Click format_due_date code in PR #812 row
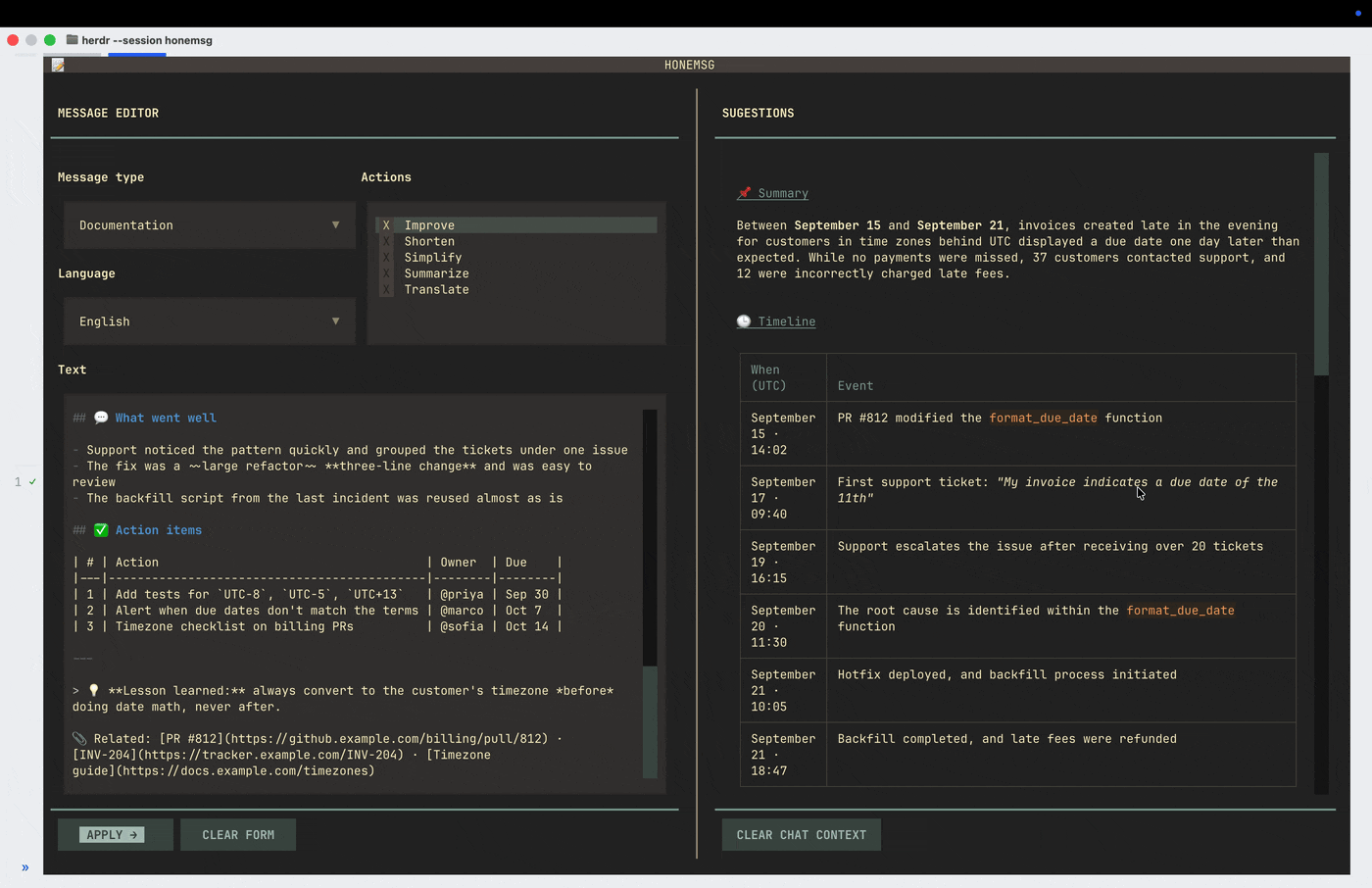Image resolution: width=1372 pixels, height=888 pixels. [1043, 418]
